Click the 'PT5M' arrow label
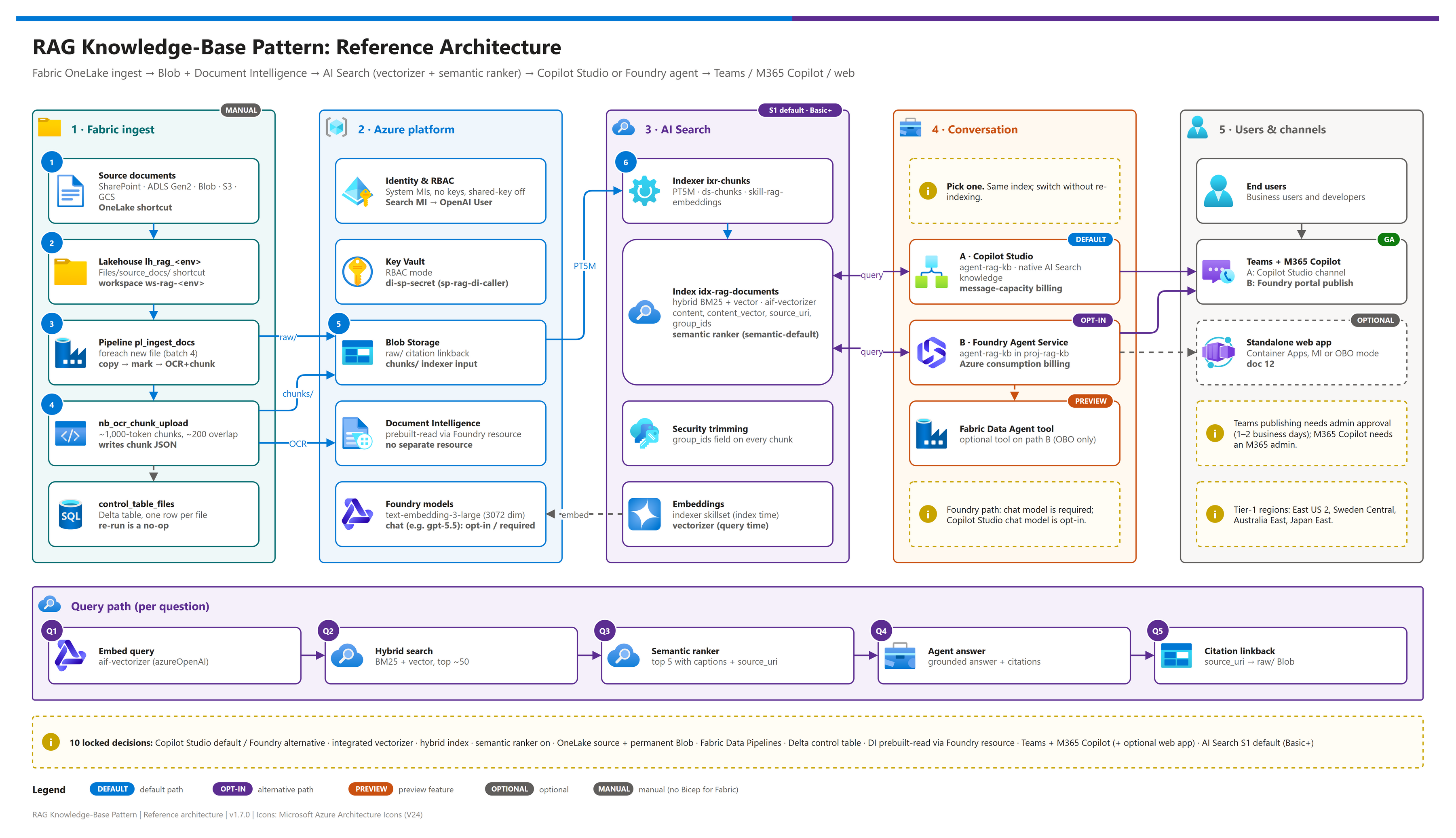 click(585, 266)
